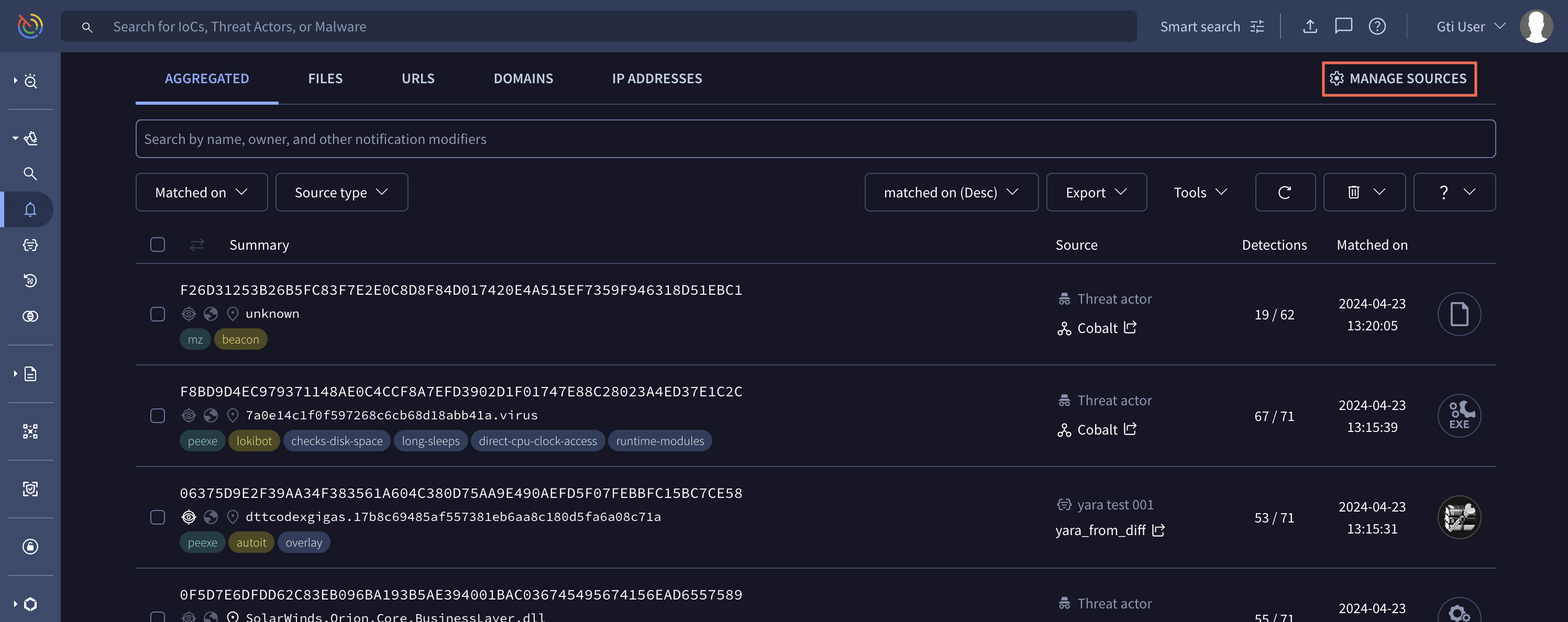Open the trash delete dropdown

point(1364,192)
